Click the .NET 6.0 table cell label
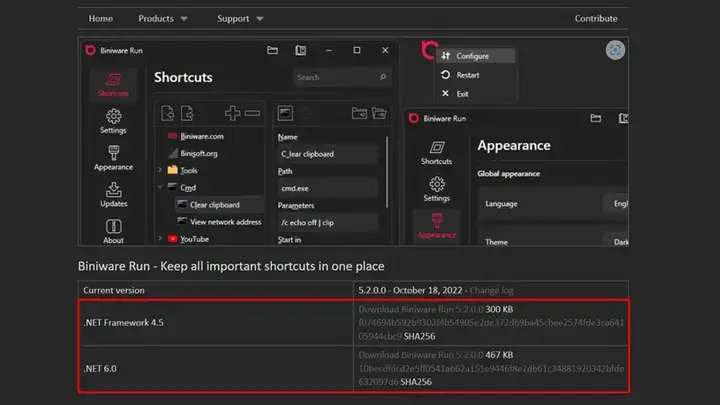 pyautogui.click(x=100, y=369)
